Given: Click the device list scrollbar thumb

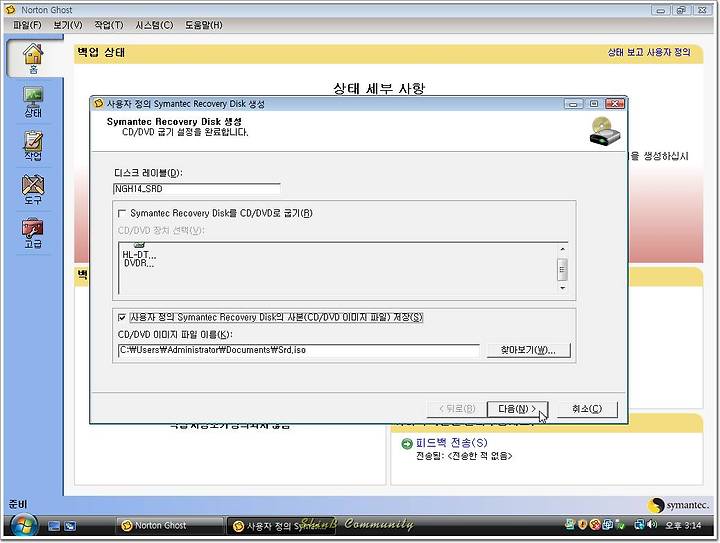Looking at the screenshot, I should tap(562, 269).
